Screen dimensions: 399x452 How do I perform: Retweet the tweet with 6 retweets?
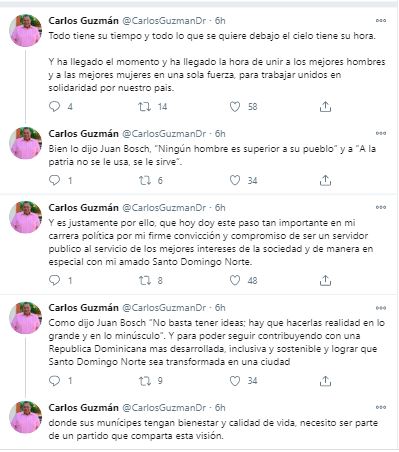pyautogui.click(x=145, y=180)
